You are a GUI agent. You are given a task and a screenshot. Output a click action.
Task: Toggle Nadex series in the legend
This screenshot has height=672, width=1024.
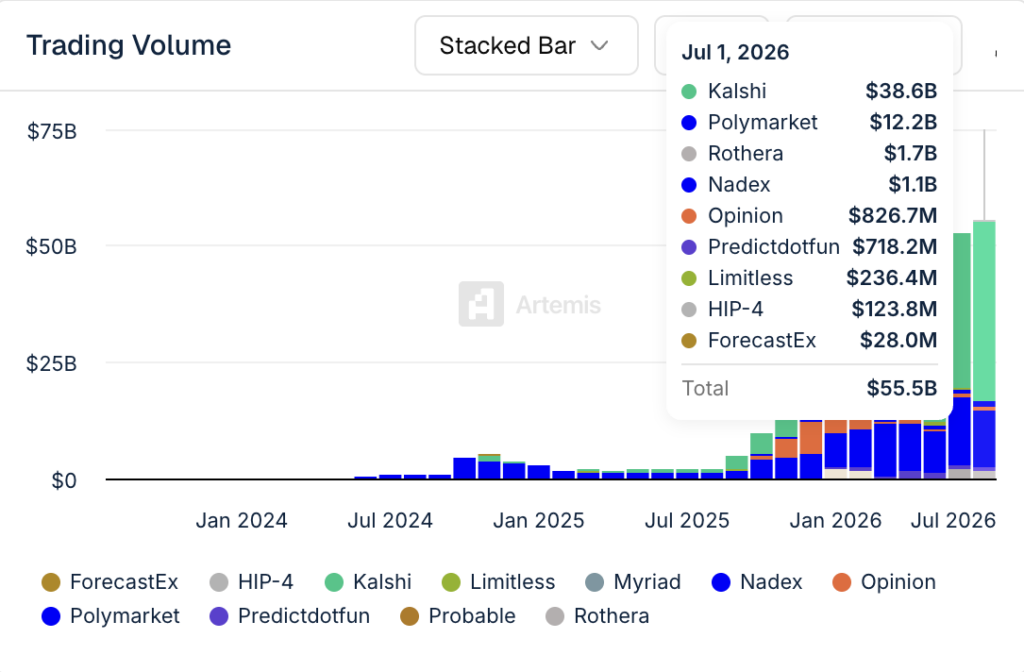pyautogui.click(x=757, y=582)
